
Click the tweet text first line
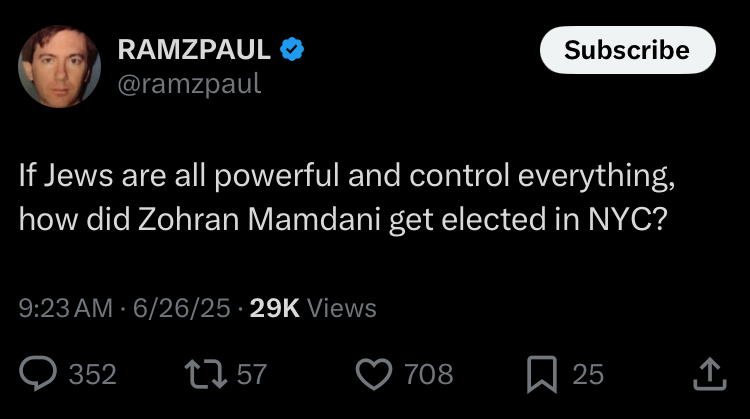coord(347,176)
